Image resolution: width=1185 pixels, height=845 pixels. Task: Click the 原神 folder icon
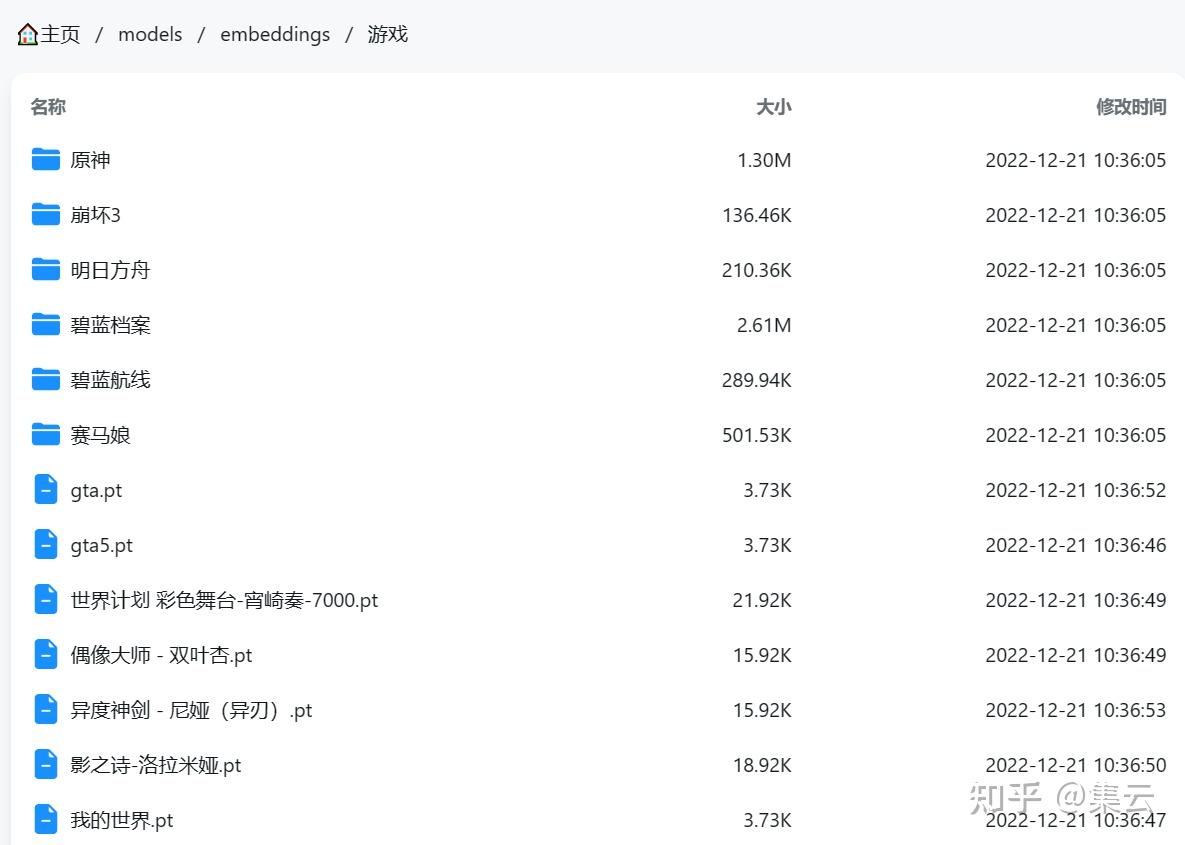click(45, 159)
